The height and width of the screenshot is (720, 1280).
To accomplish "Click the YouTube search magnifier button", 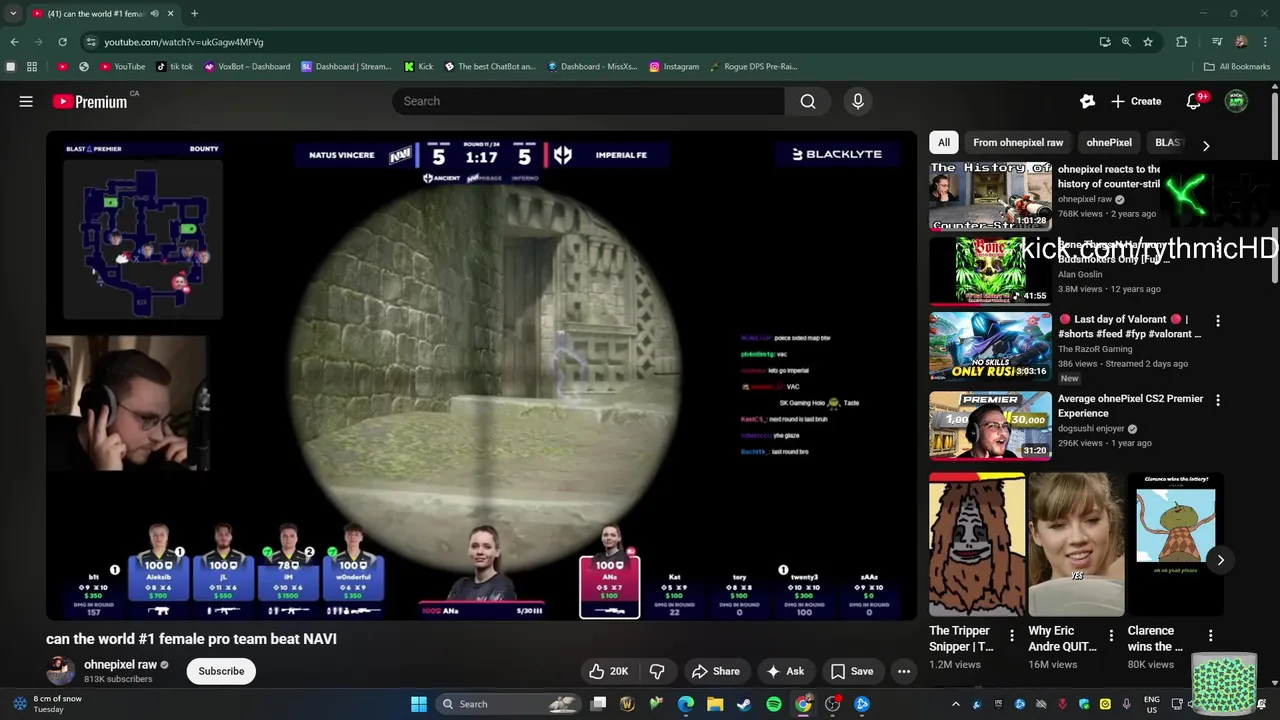I will [808, 101].
